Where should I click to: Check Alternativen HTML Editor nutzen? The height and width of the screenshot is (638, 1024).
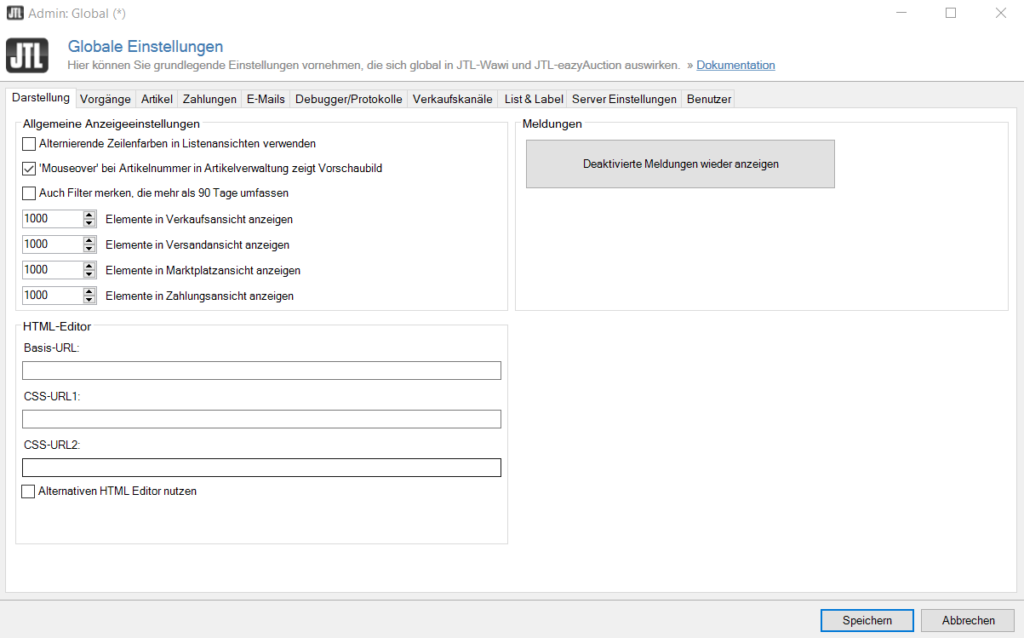coord(28,492)
